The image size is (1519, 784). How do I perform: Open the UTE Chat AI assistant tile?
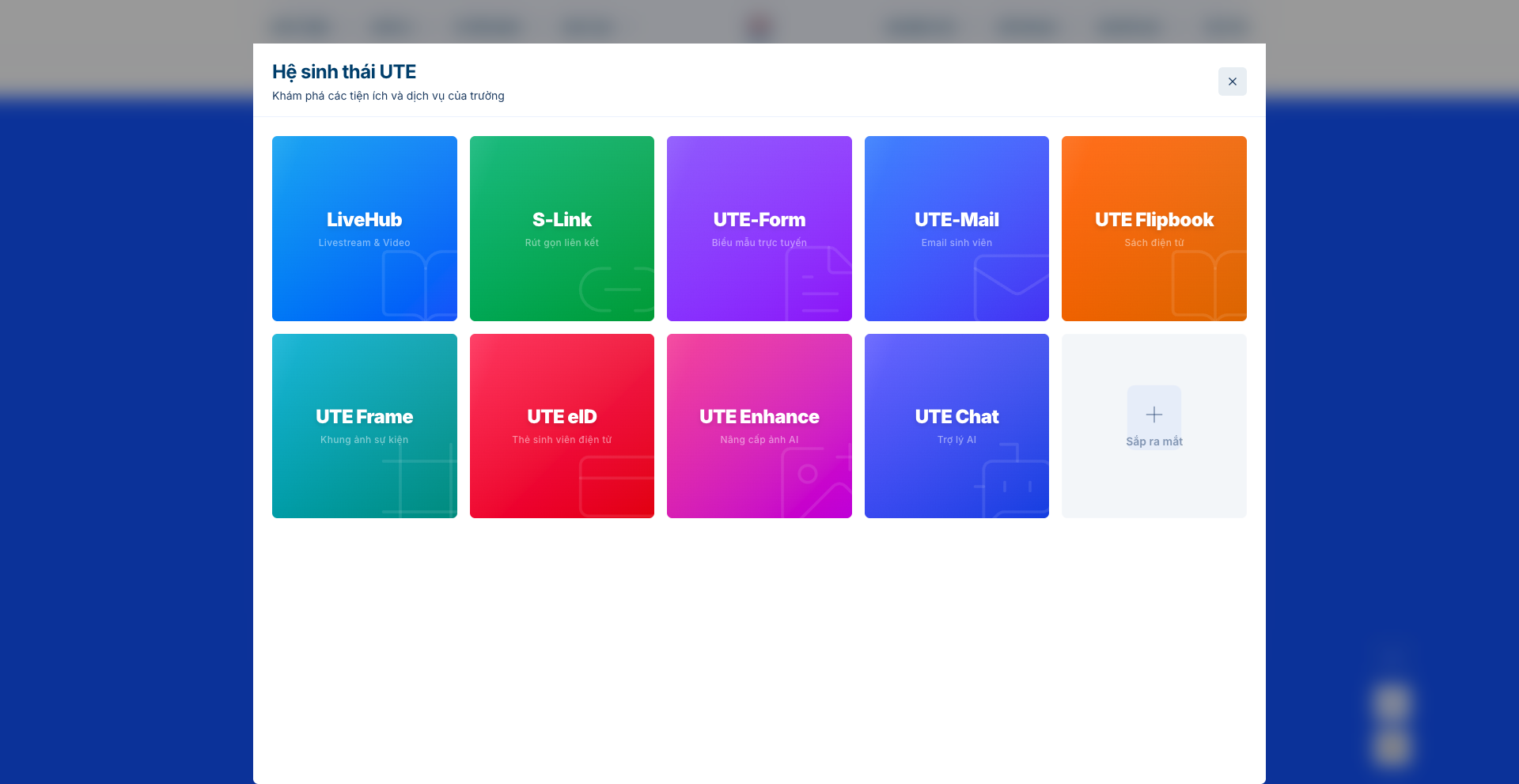tap(956, 426)
